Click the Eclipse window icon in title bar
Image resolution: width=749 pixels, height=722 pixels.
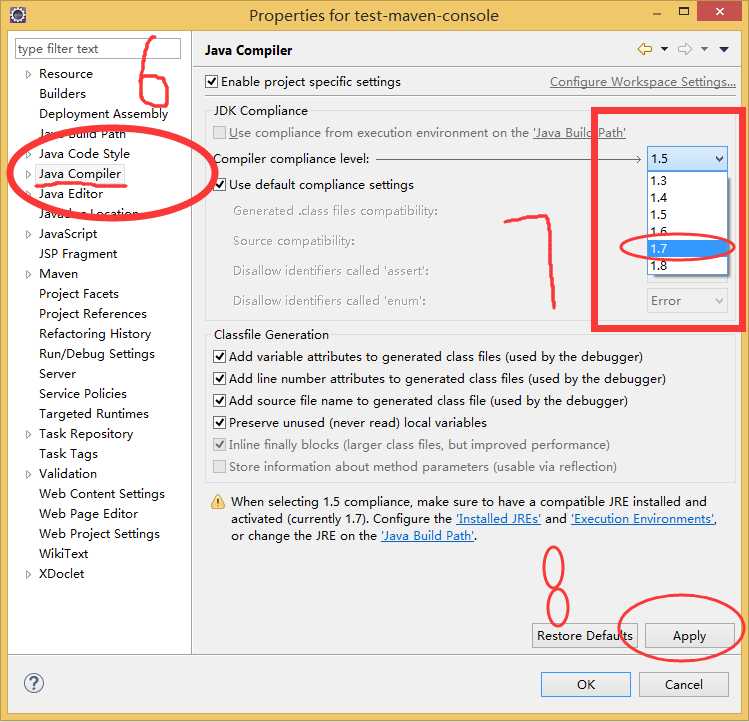tap(18, 15)
